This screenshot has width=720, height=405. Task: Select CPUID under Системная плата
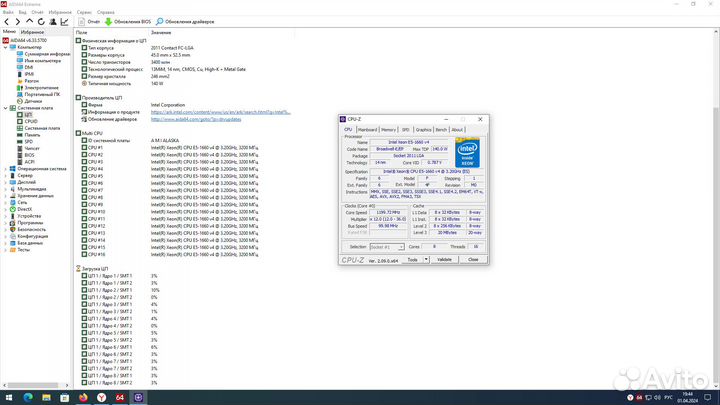tap(32, 121)
